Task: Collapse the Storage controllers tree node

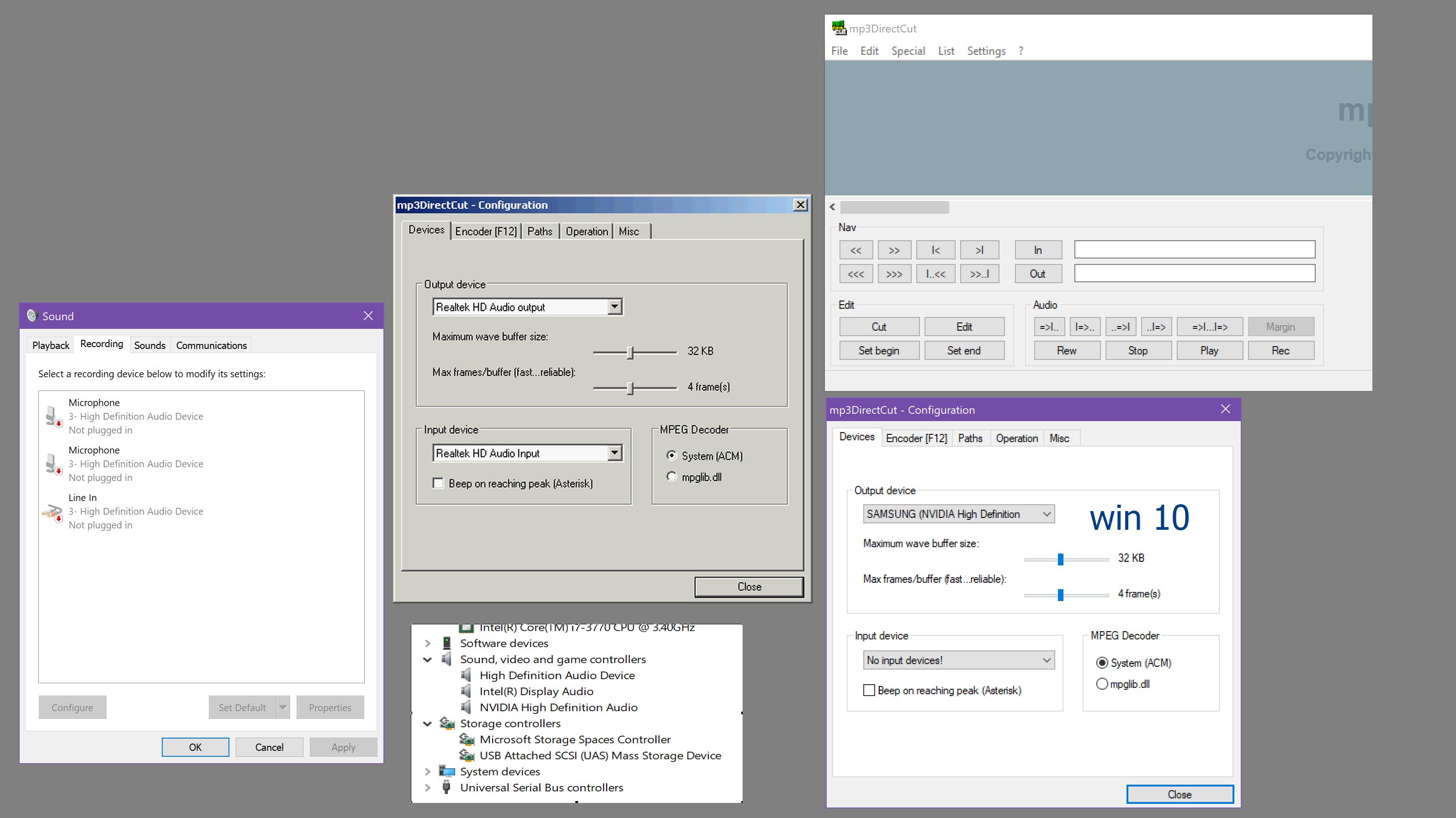Action: point(428,723)
